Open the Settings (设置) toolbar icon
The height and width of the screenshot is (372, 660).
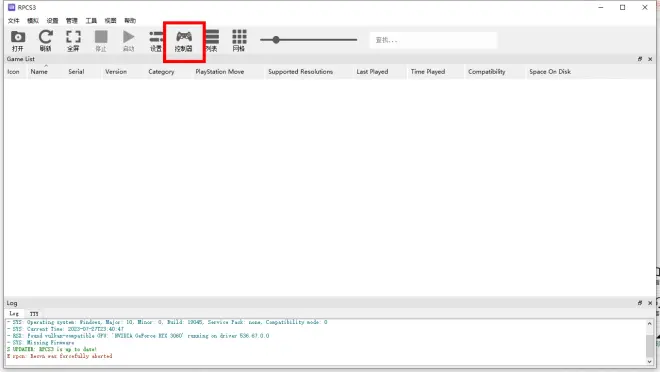[156, 40]
